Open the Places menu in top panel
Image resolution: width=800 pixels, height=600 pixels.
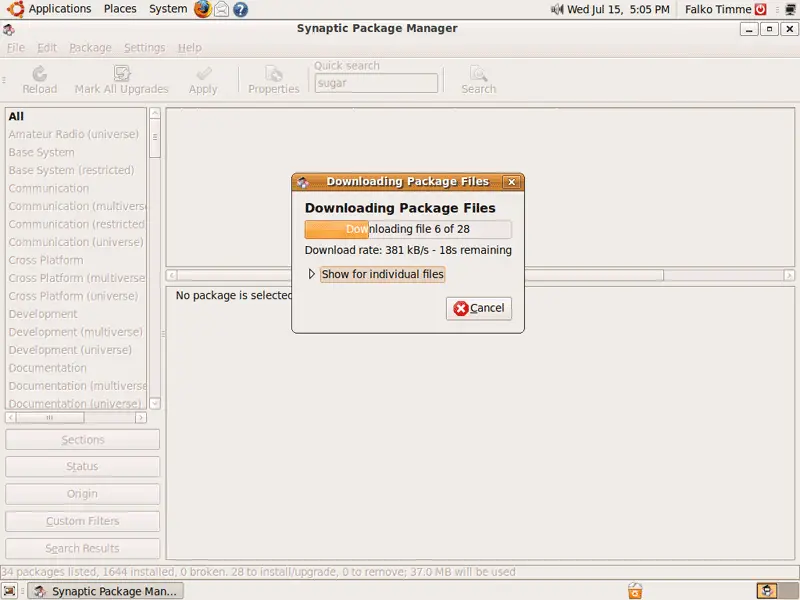120,9
